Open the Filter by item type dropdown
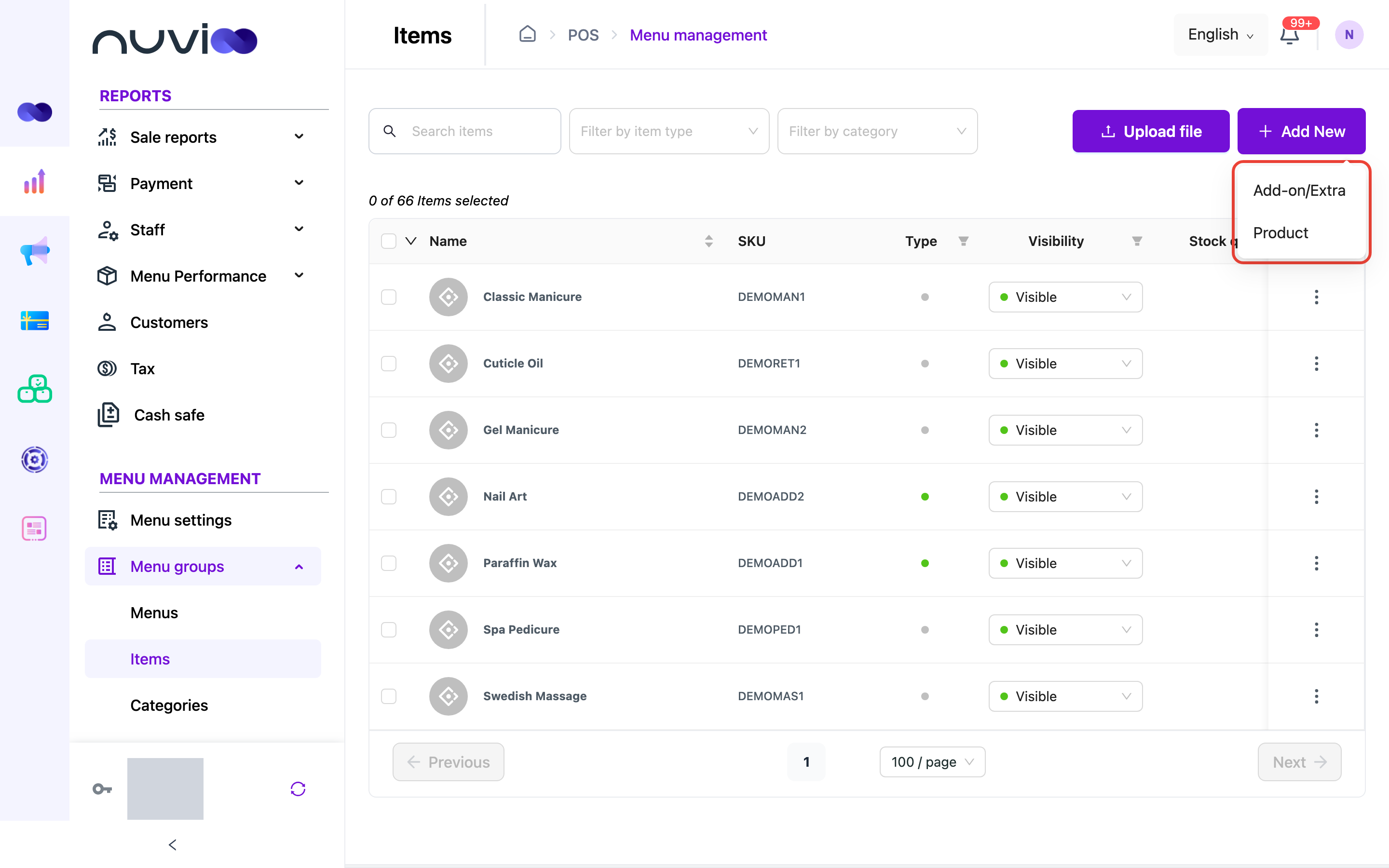The image size is (1389, 868). [668, 132]
